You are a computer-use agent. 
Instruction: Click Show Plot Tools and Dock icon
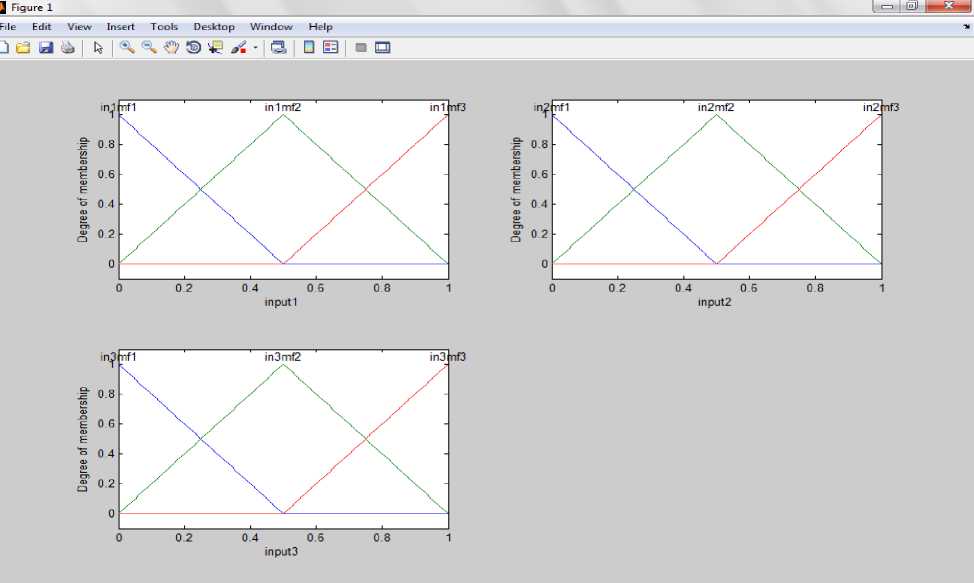pos(383,48)
